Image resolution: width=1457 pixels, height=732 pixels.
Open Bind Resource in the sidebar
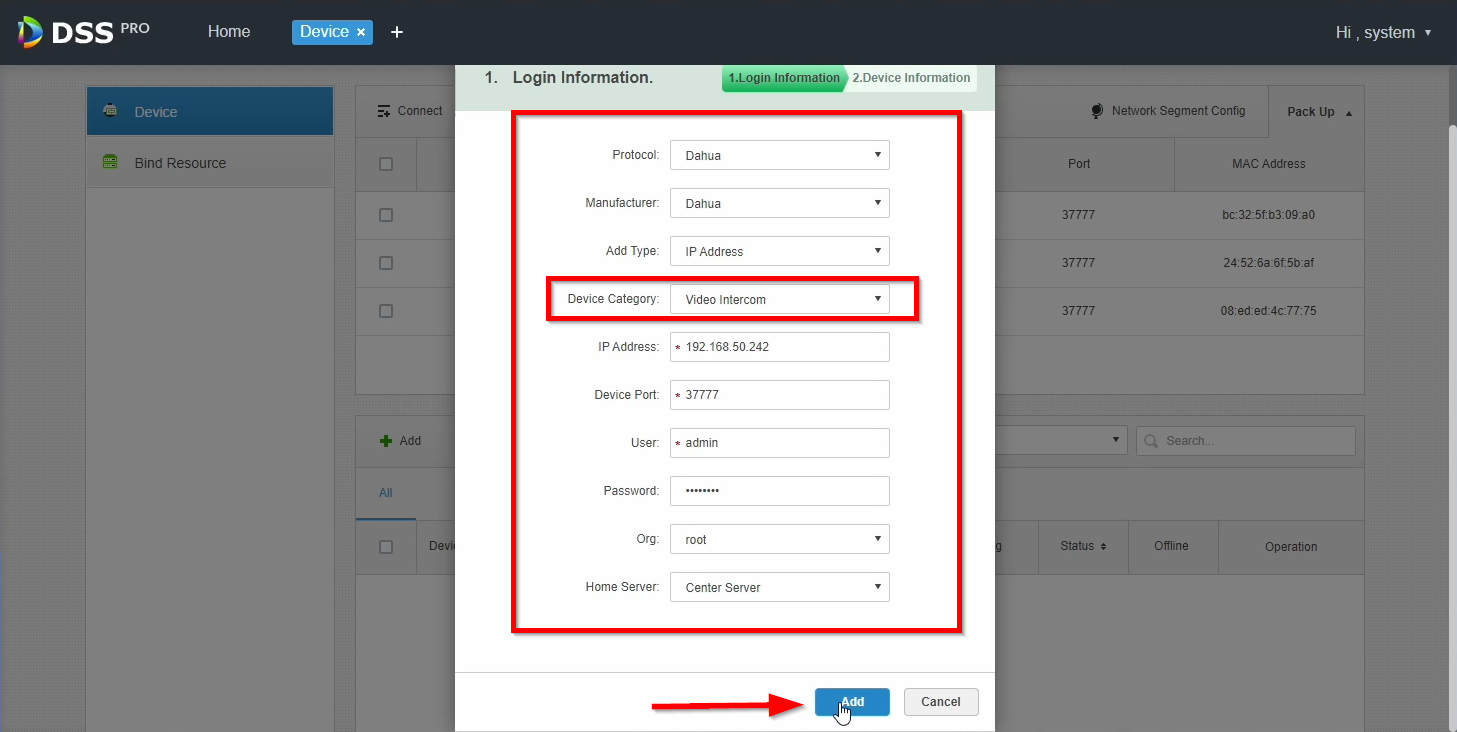click(x=209, y=162)
